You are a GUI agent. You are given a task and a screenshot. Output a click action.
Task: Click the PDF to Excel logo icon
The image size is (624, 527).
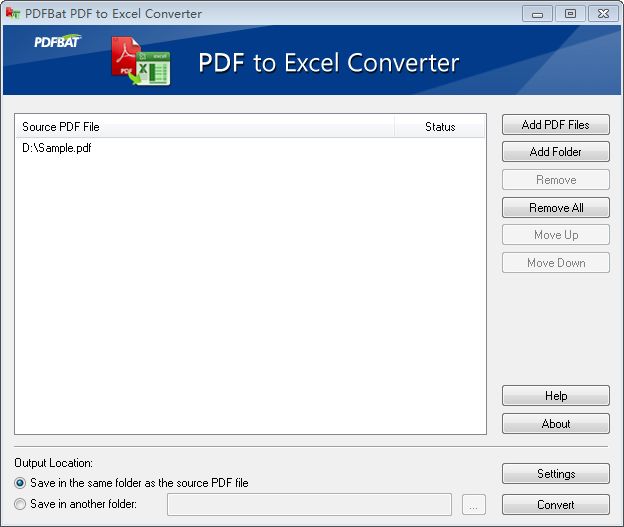pyautogui.click(x=141, y=61)
